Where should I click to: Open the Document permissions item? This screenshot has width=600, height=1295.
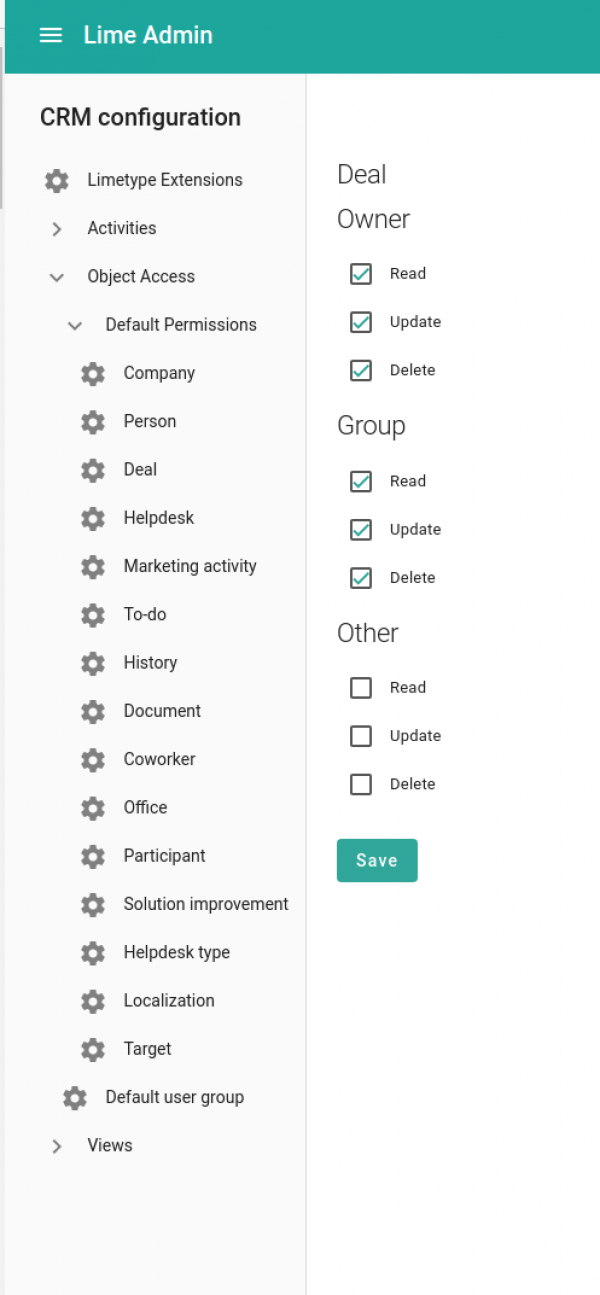(162, 711)
